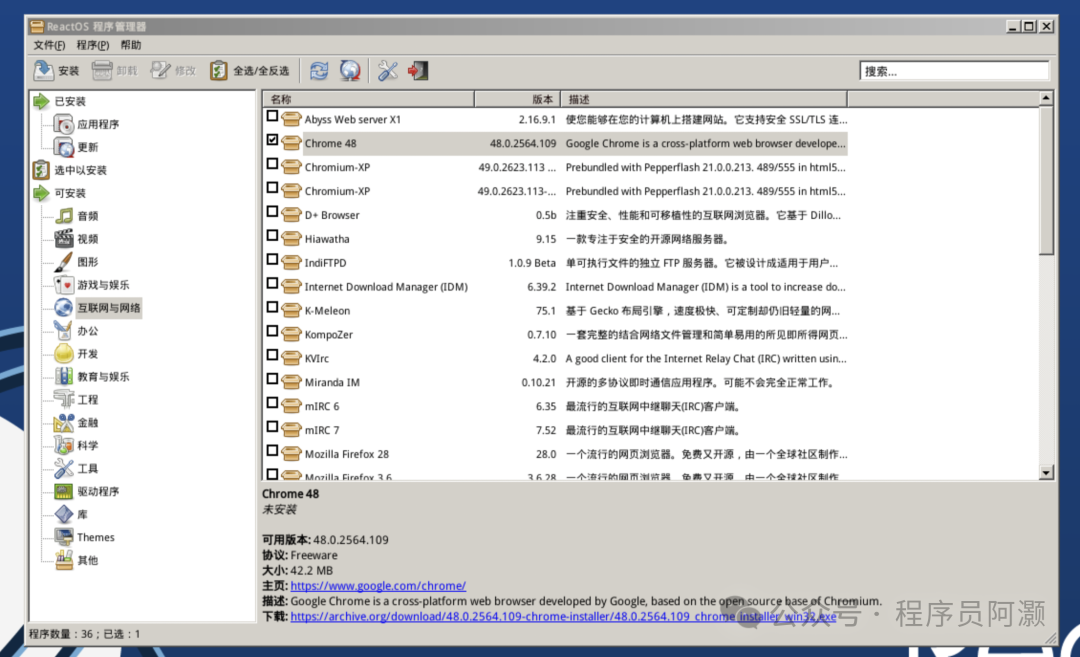
Task: Select the mIRC 7 row
Action: 554,430
